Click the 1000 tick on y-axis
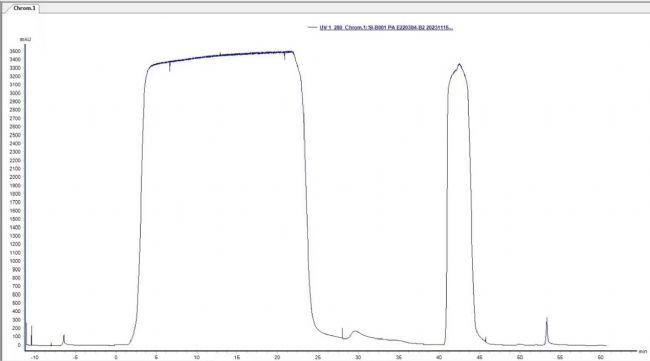650x361 pixels. 15,261
